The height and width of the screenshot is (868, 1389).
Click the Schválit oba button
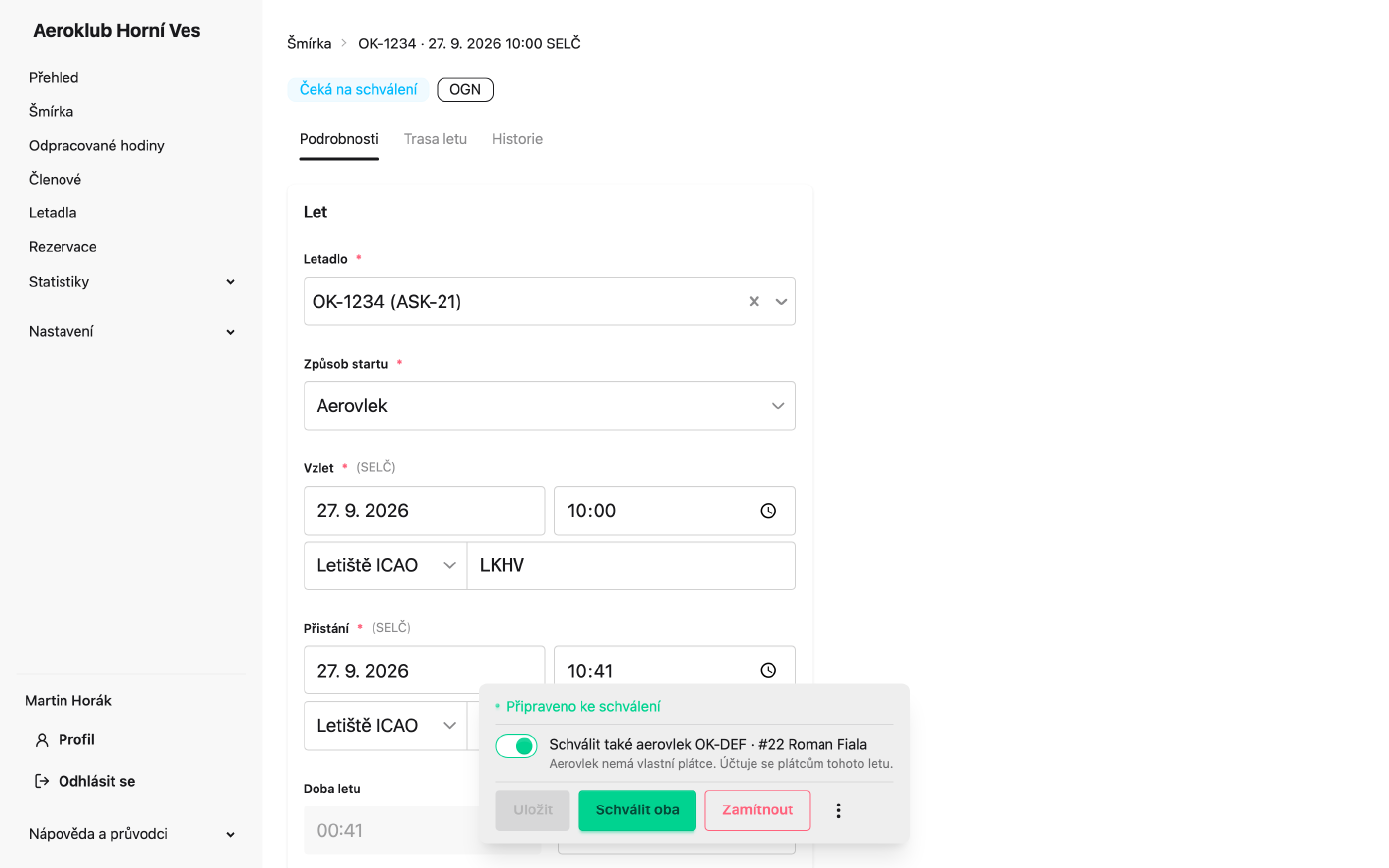[x=638, y=810]
